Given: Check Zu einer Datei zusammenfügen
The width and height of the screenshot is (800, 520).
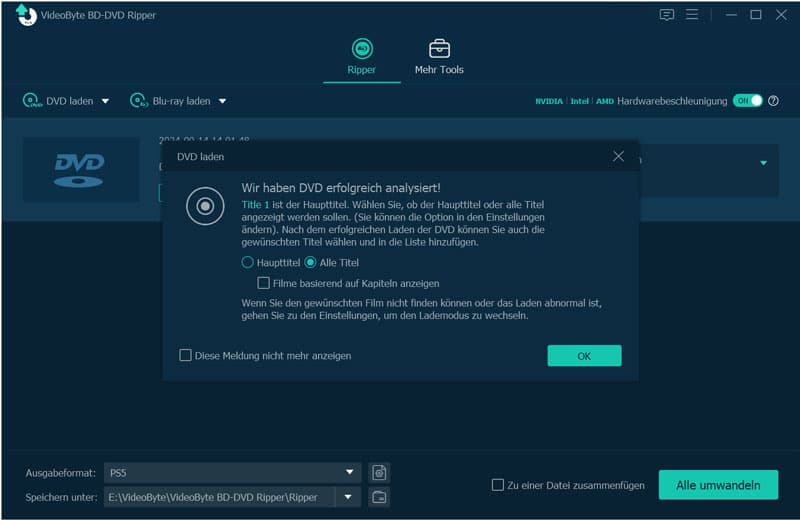Looking at the screenshot, I should click(x=497, y=485).
